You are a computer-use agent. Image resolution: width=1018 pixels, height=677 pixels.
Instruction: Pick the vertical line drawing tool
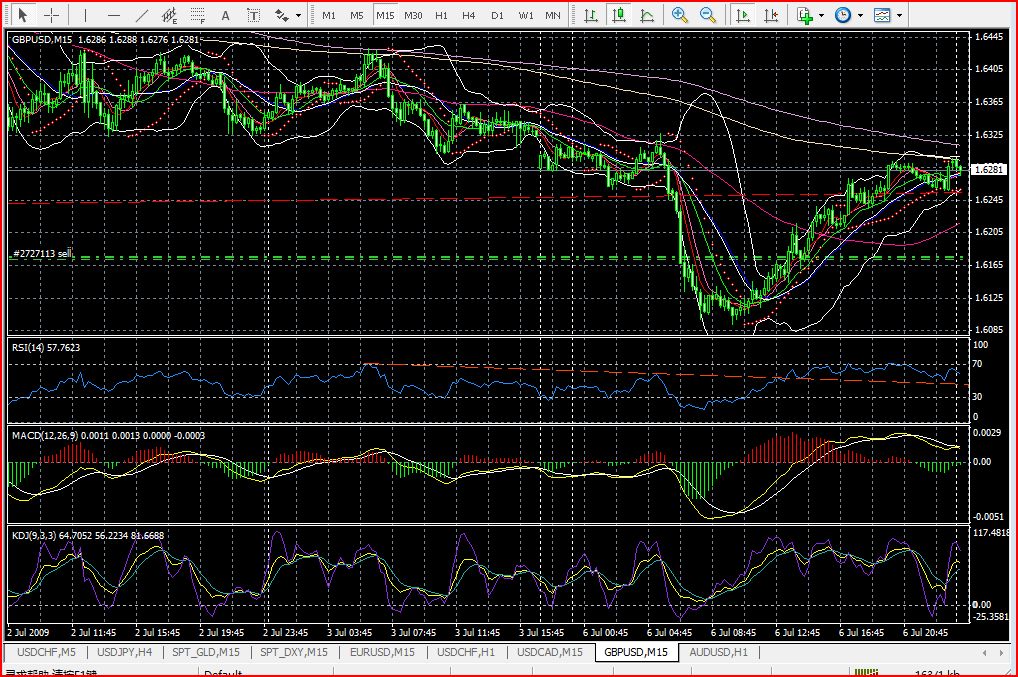point(85,15)
